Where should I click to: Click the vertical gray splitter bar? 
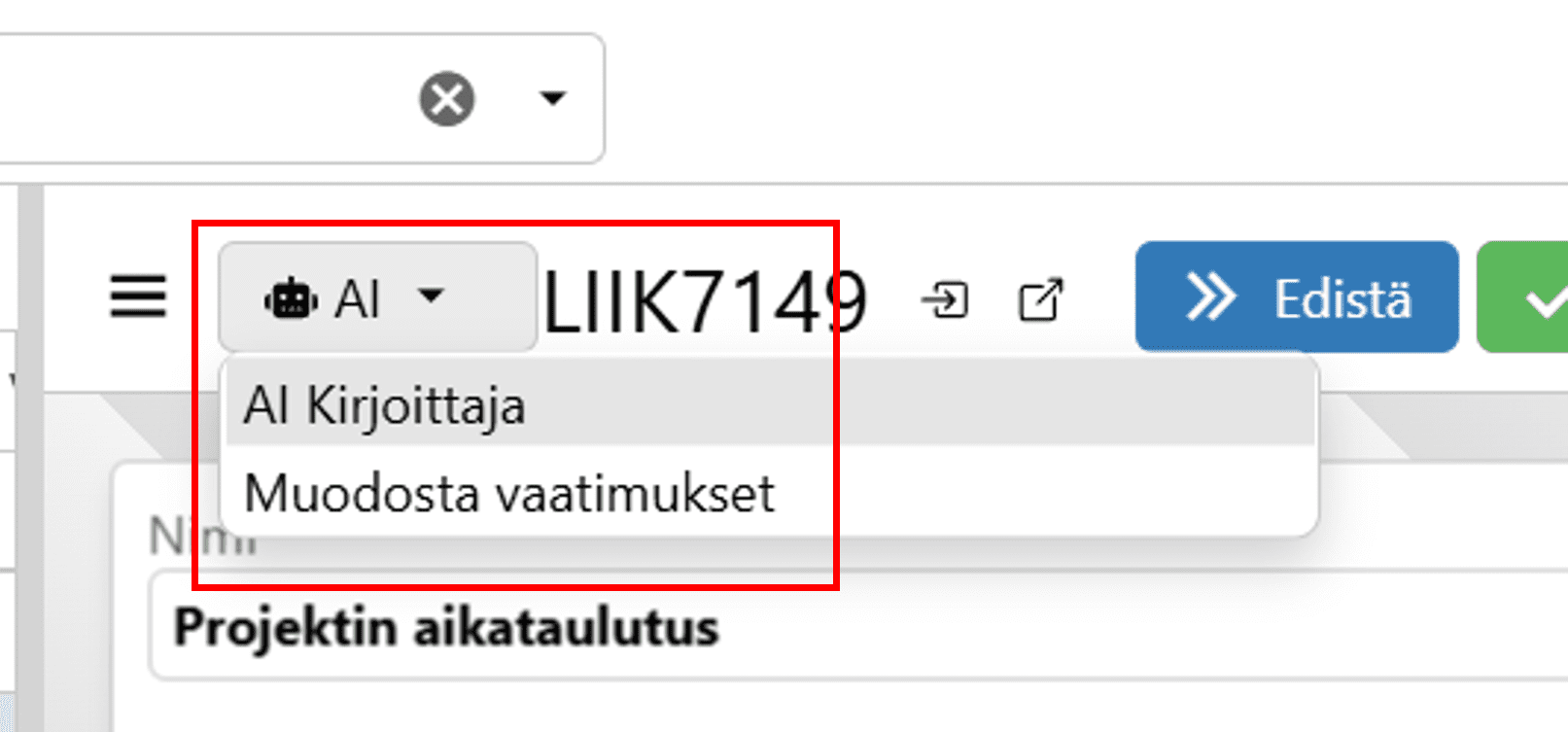click(x=31, y=457)
